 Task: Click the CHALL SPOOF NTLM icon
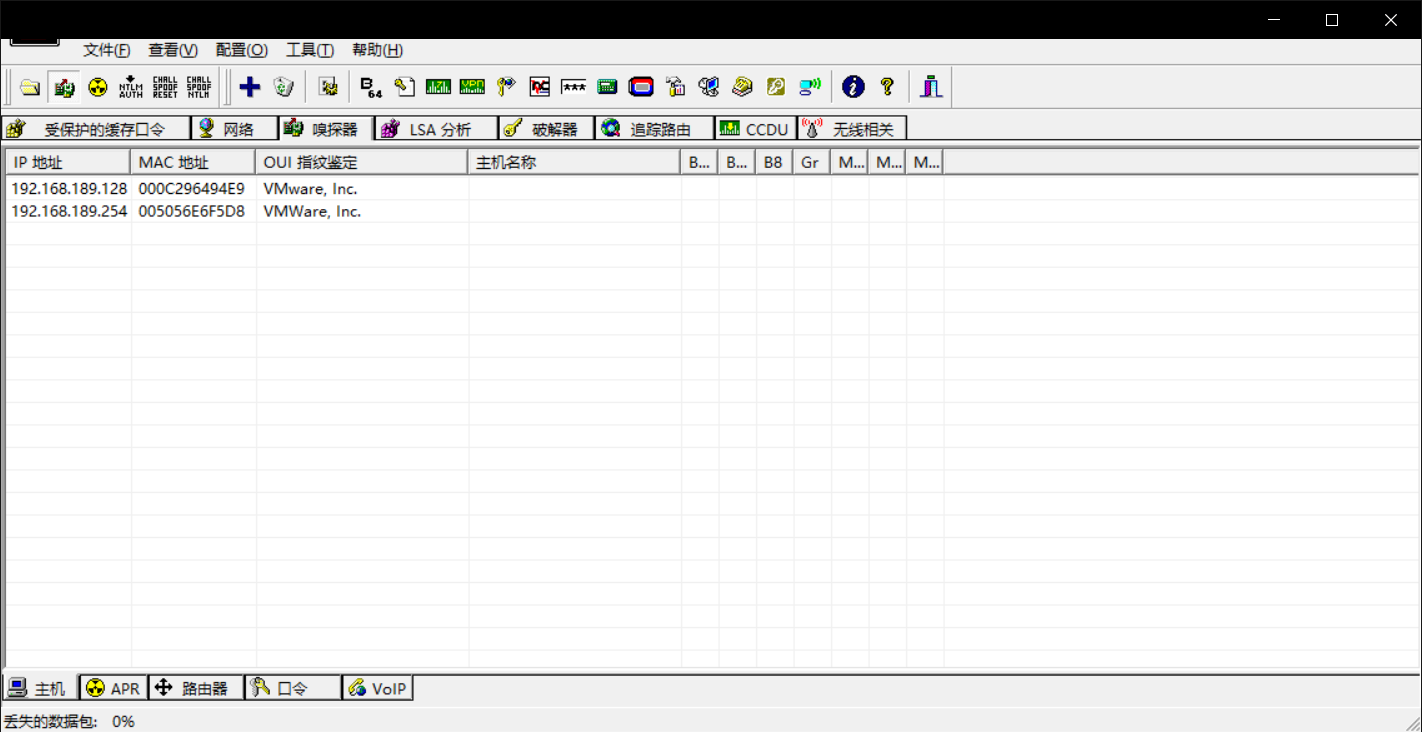[x=199, y=87]
